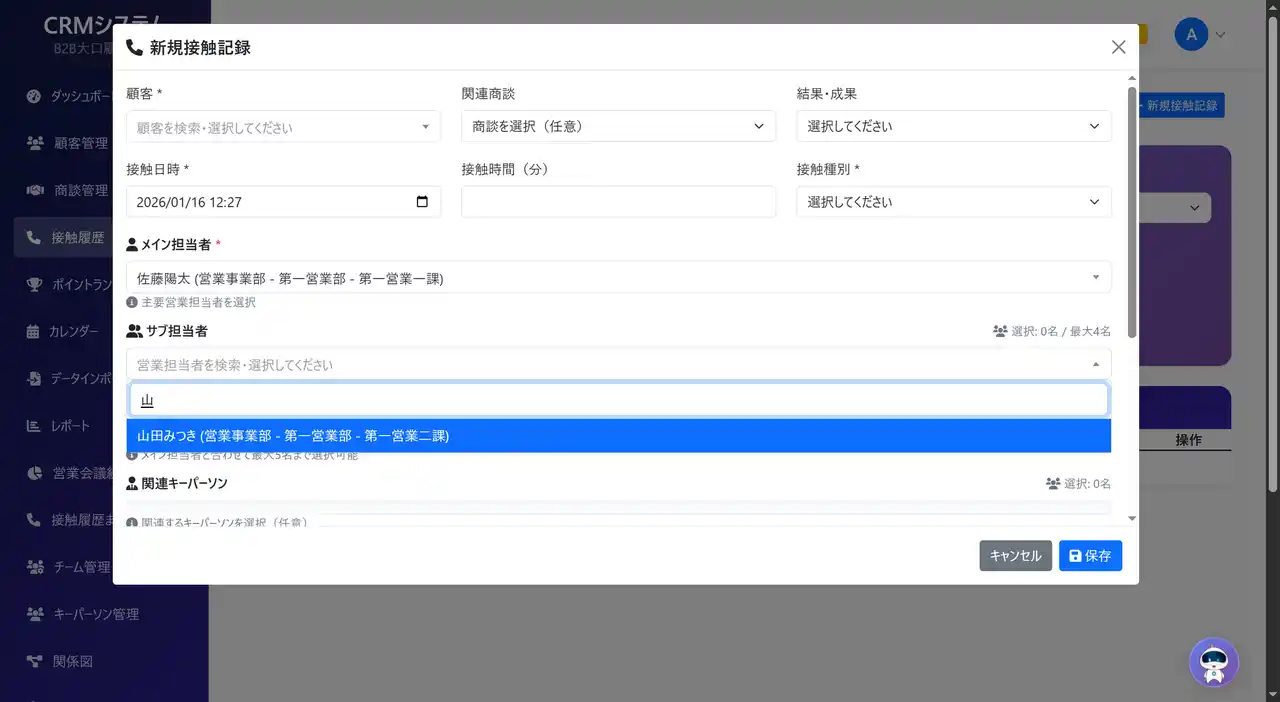The image size is (1280, 702).
Task: Save the record with the 保存 button
Action: 1090,555
